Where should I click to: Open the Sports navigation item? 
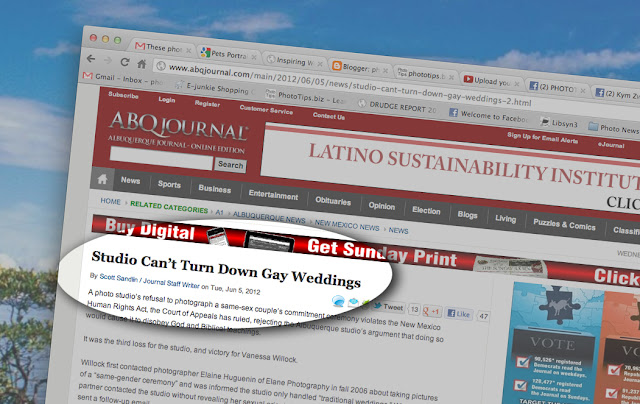(x=169, y=184)
